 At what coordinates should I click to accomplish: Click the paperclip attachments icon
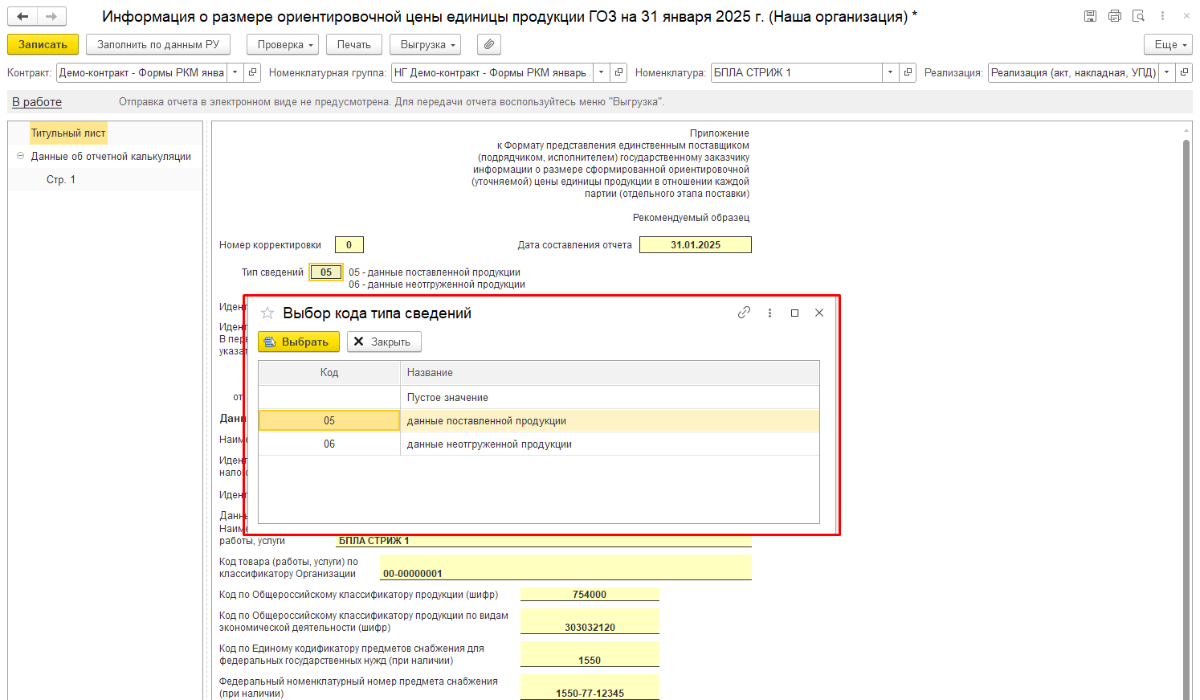(x=489, y=45)
